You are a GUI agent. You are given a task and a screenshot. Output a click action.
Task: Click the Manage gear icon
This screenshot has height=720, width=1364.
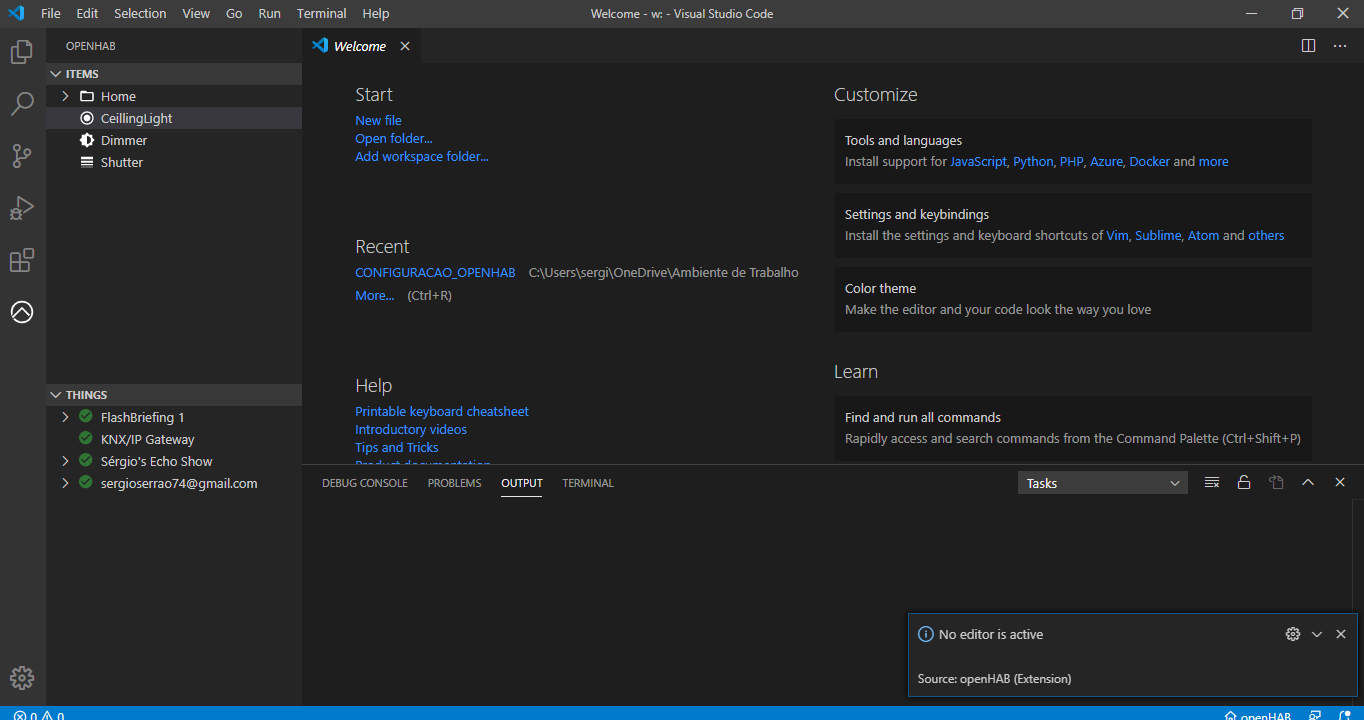22,678
